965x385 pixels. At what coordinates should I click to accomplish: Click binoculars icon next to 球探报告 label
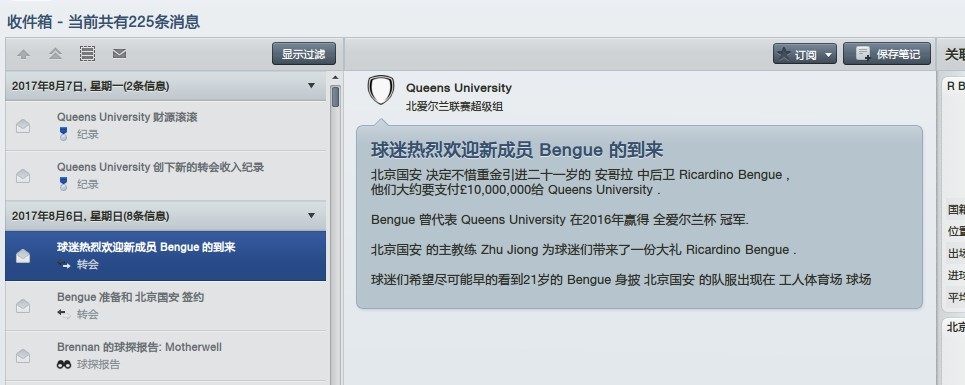point(64,364)
